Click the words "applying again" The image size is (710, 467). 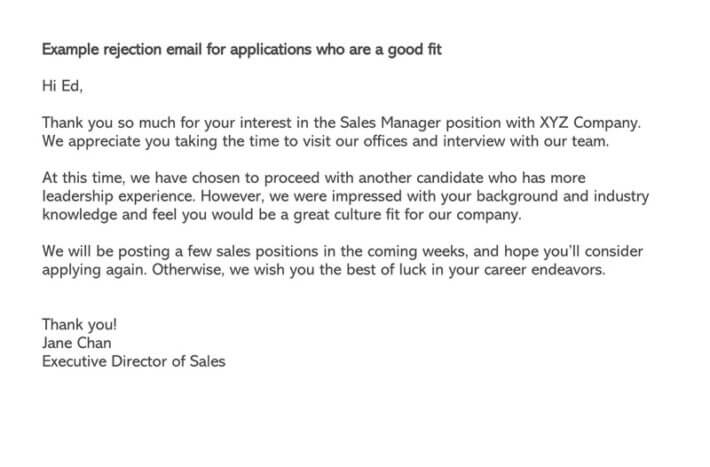94,270
